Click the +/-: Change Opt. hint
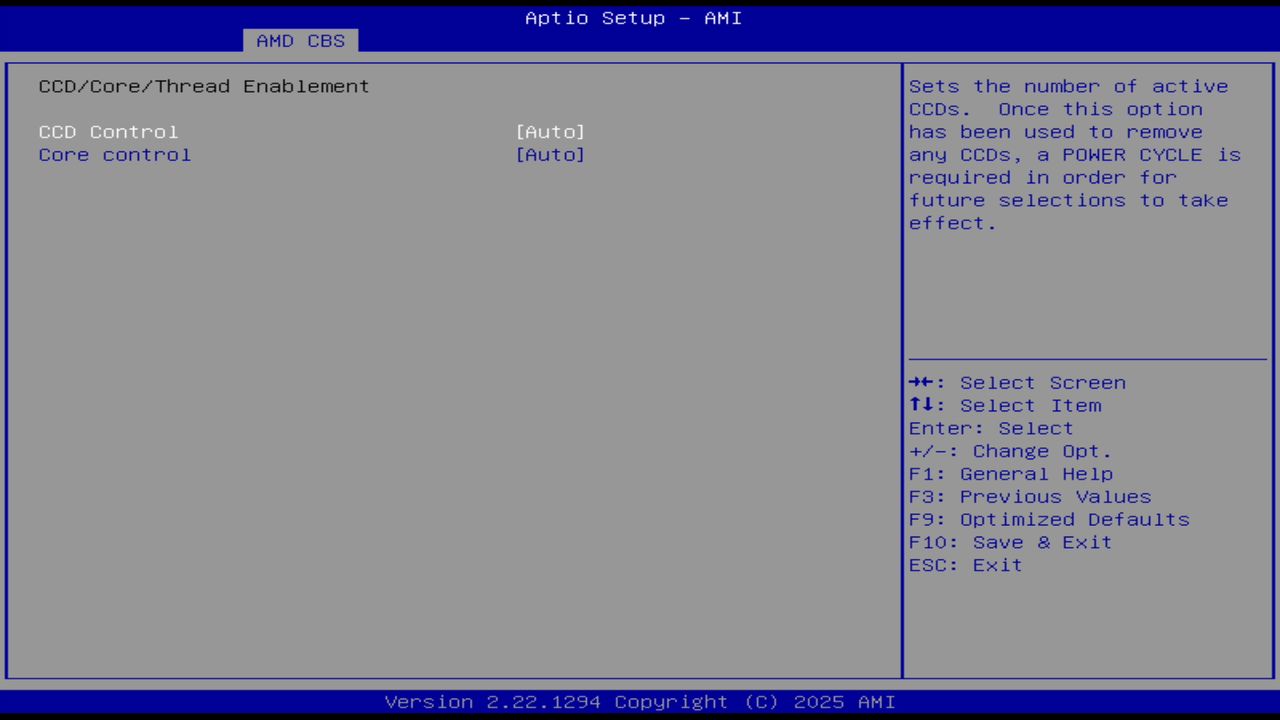Image resolution: width=1280 pixels, height=720 pixels. [x=1010, y=452]
